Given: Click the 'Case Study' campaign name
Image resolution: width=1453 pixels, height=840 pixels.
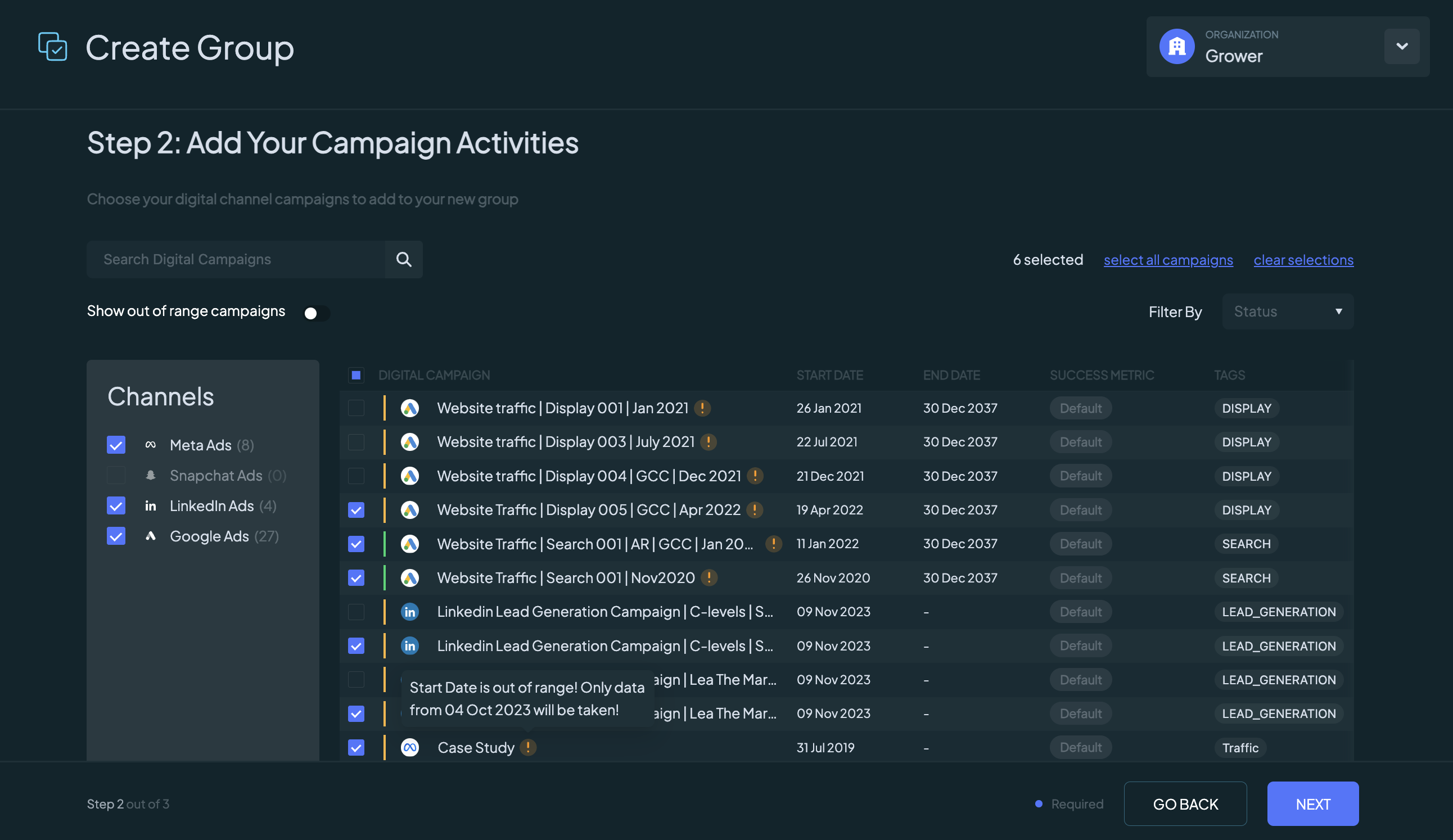Looking at the screenshot, I should 476,748.
